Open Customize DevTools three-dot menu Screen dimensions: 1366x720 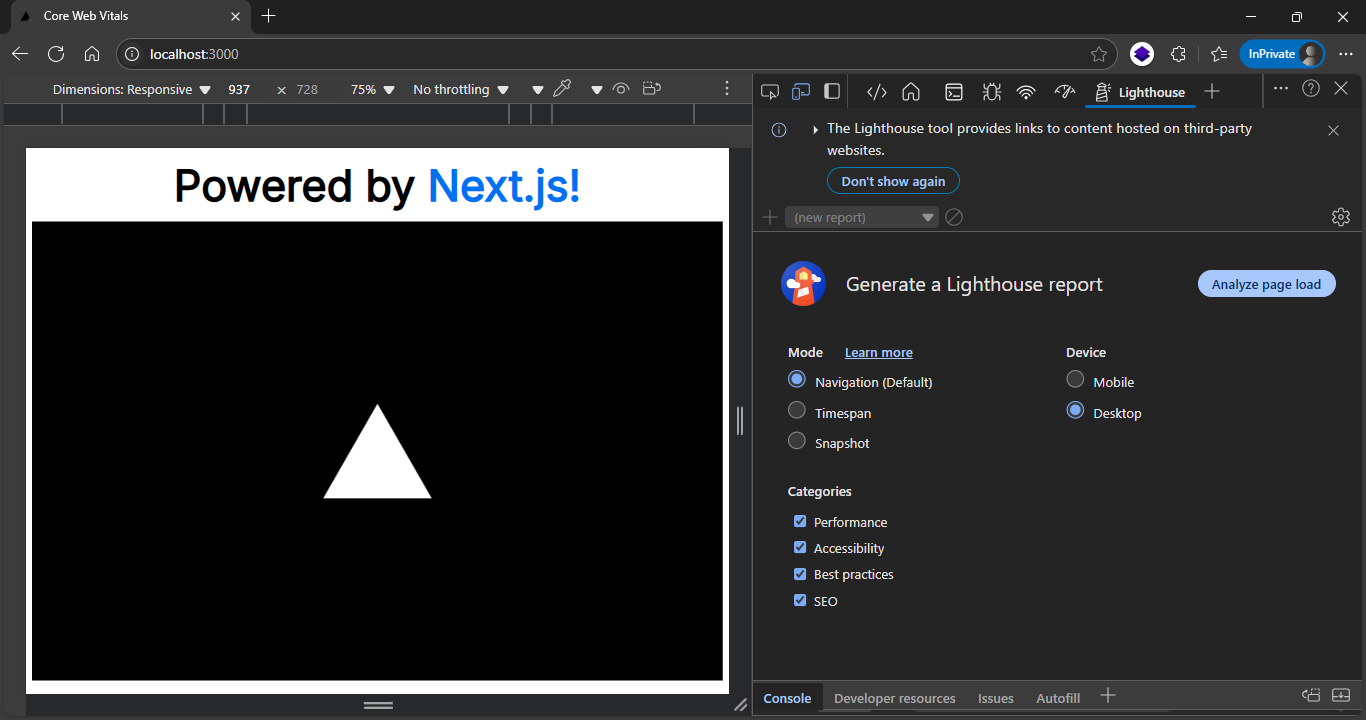coord(1281,88)
